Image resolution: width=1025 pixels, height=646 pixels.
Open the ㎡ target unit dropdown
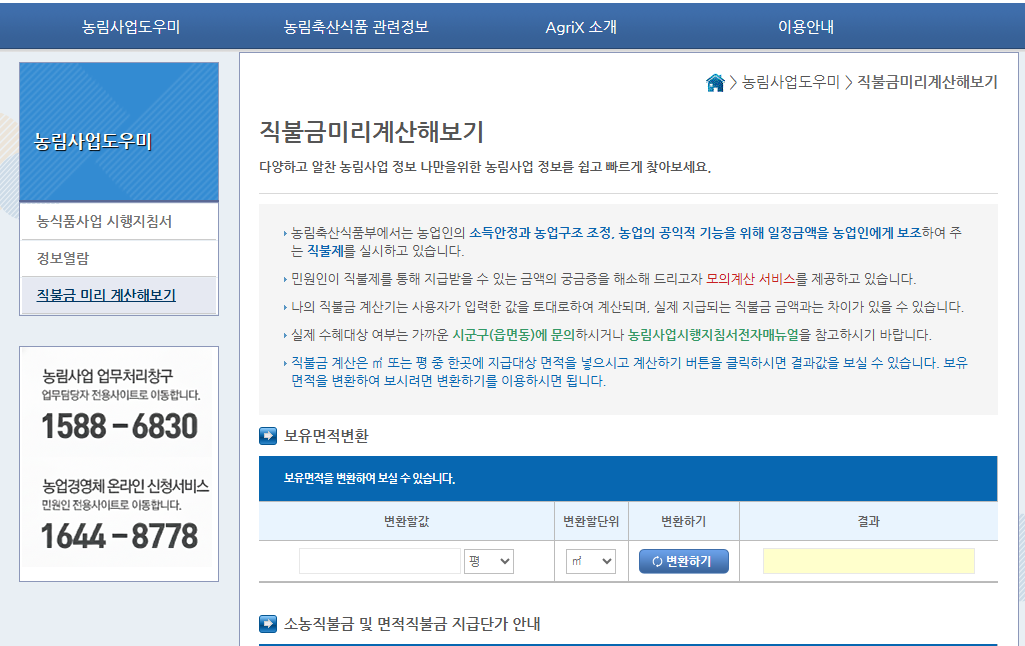591,561
